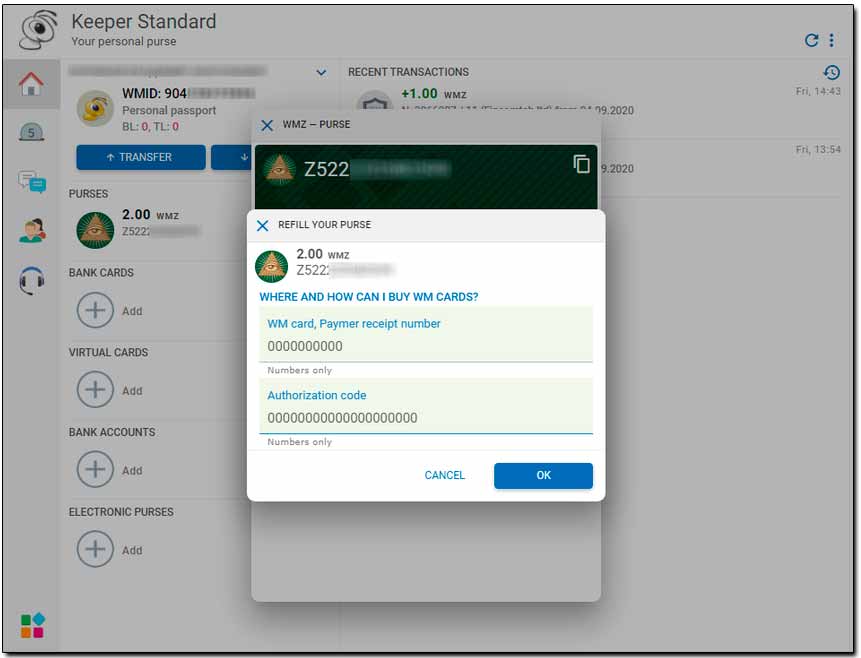Add an electronic purse
The image size is (861, 658).
(95, 549)
